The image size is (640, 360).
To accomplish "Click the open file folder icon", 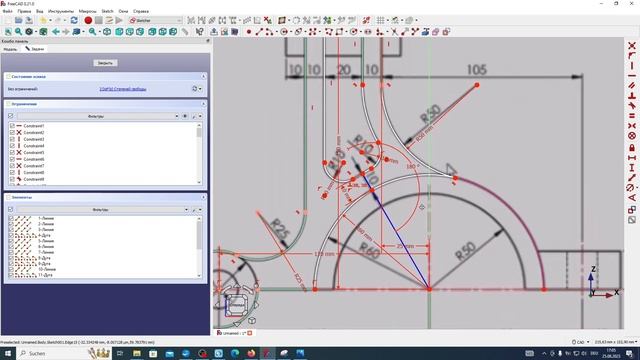I will (x=18, y=20).
